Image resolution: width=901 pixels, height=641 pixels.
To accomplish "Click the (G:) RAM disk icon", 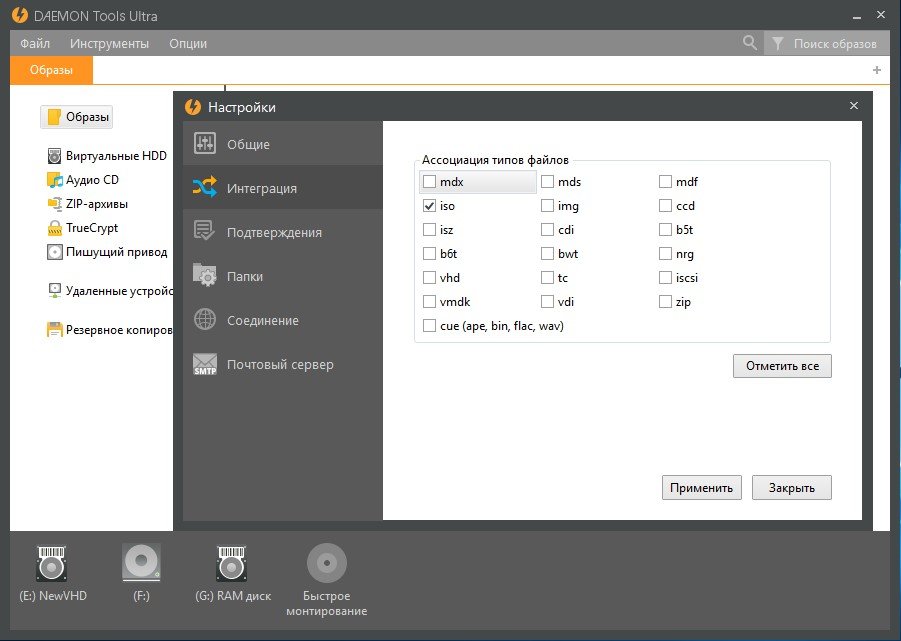I will [232, 563].
